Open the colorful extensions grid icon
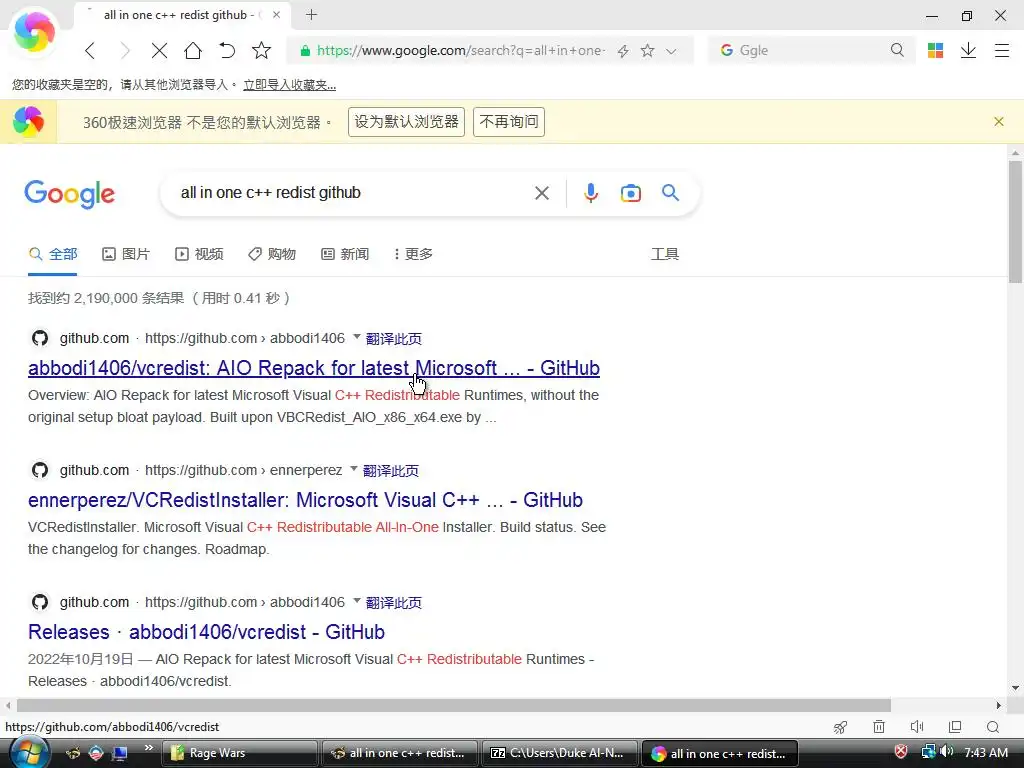The image size is (1024, 768). coord(935,50)
